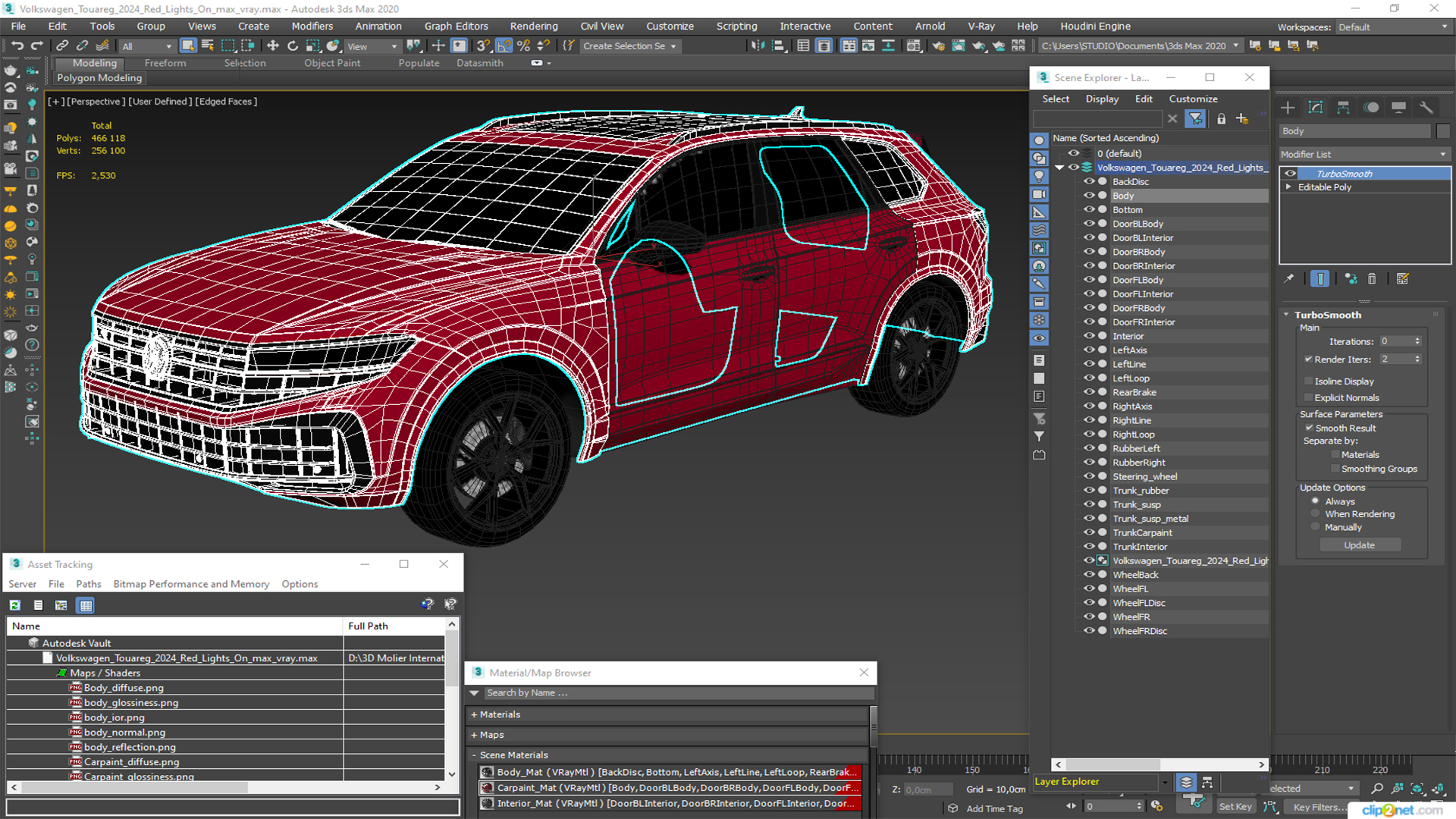Click Pin Stack icon under modifier stack

[x=1288, y=279]
